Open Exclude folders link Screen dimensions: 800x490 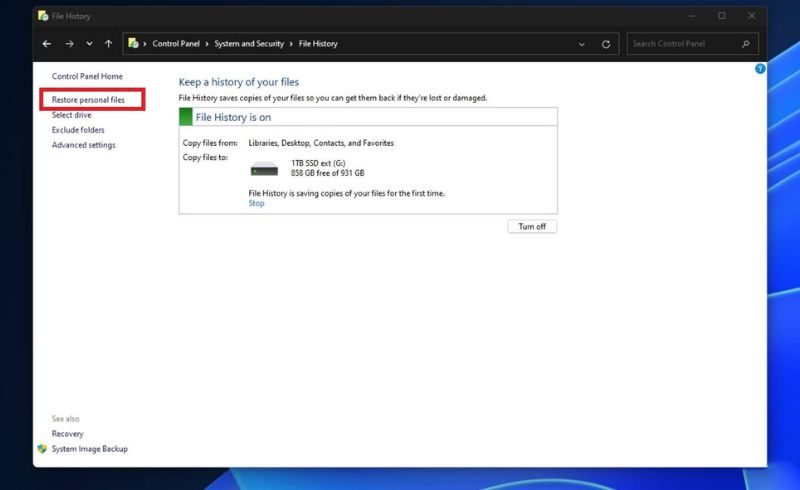click(x=78, y=130)
